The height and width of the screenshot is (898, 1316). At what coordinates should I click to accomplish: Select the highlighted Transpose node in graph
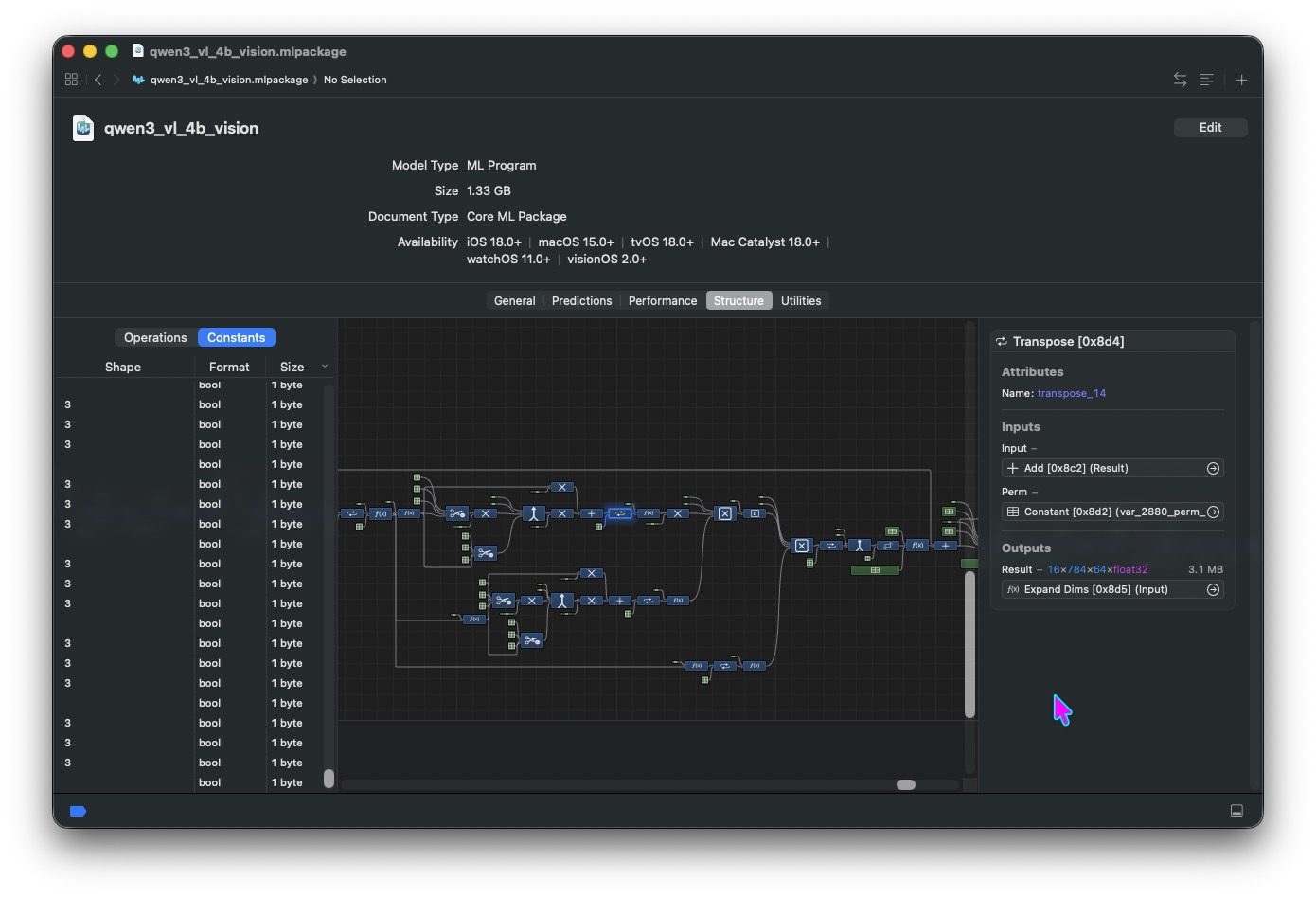619,513
